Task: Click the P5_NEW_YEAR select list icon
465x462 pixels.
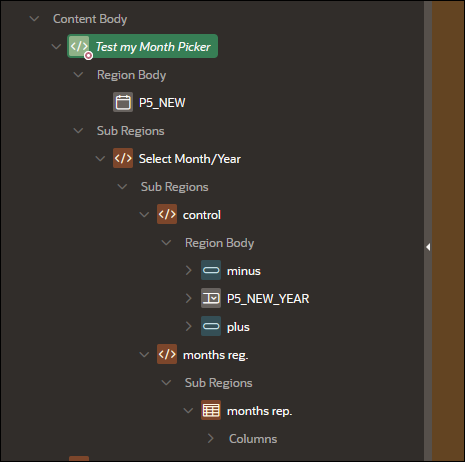Action: pos(211,298)
